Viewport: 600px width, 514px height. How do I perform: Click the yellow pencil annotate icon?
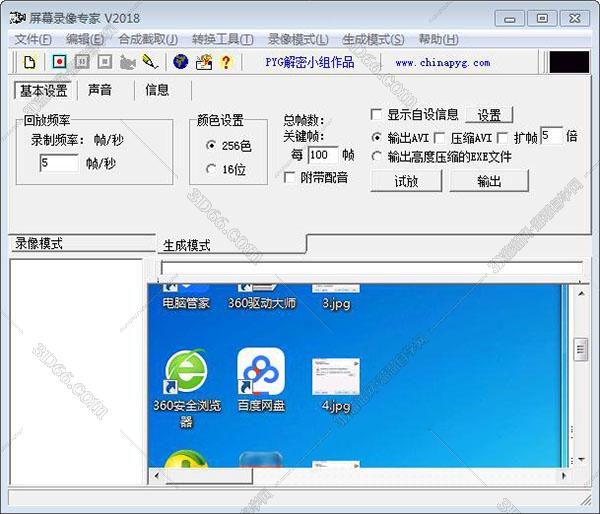150,62
